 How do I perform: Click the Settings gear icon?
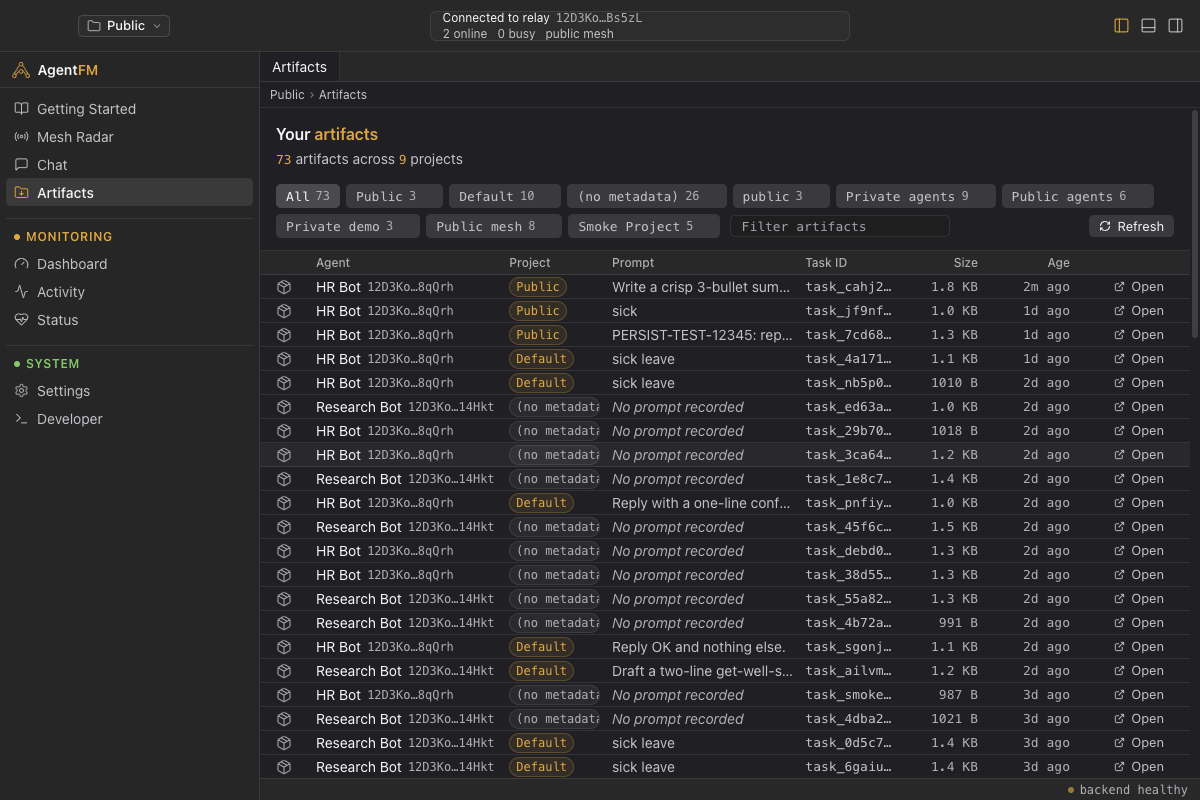21,391
